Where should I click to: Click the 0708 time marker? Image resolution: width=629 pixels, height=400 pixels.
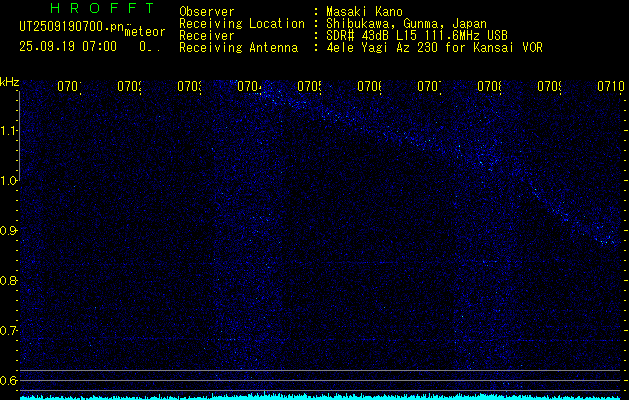point(489,86)
